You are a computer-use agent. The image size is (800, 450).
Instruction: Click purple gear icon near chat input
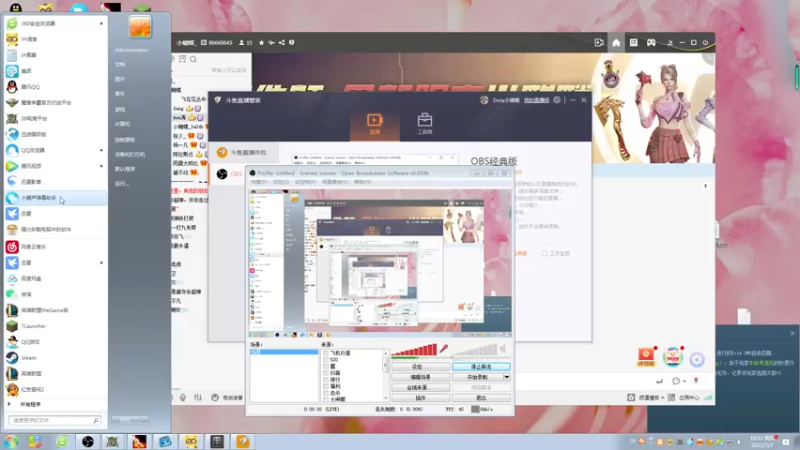point(697,359)
